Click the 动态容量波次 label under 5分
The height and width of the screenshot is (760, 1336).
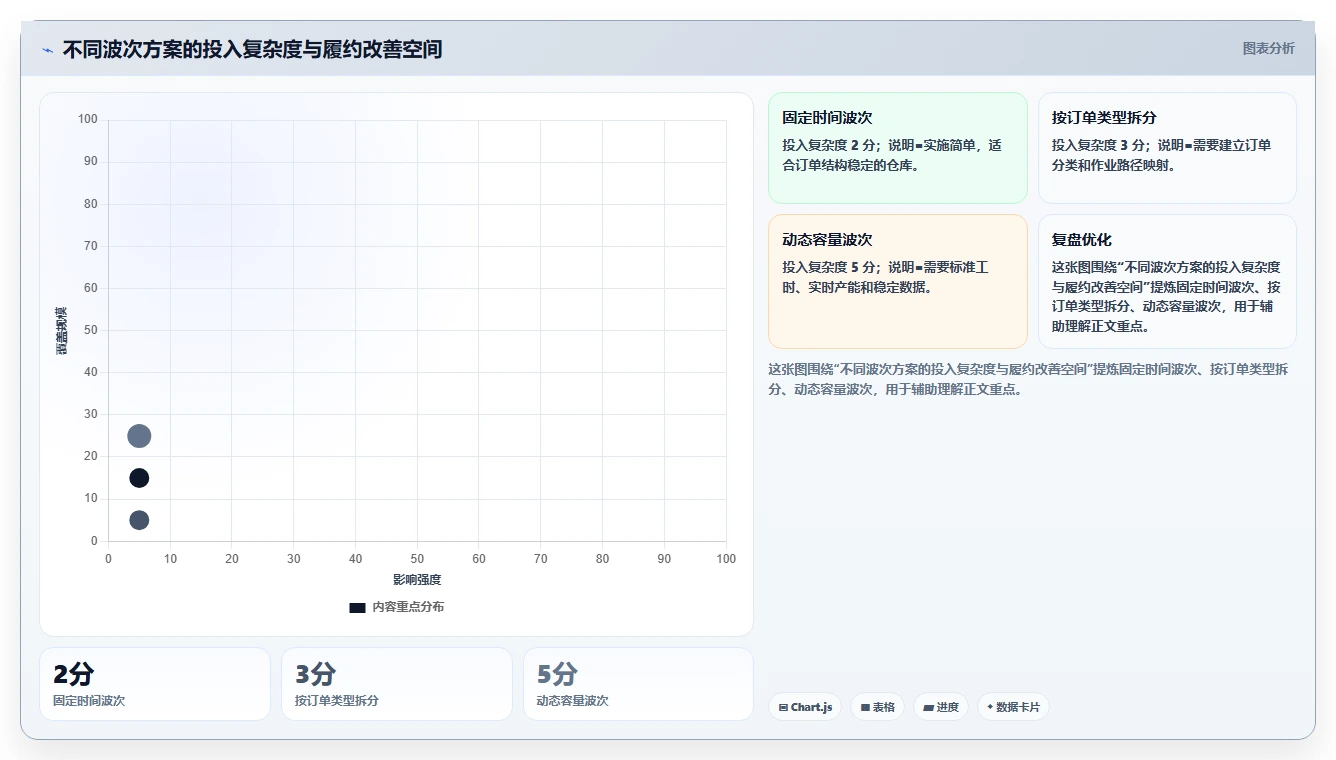click(x=573, y=701)
